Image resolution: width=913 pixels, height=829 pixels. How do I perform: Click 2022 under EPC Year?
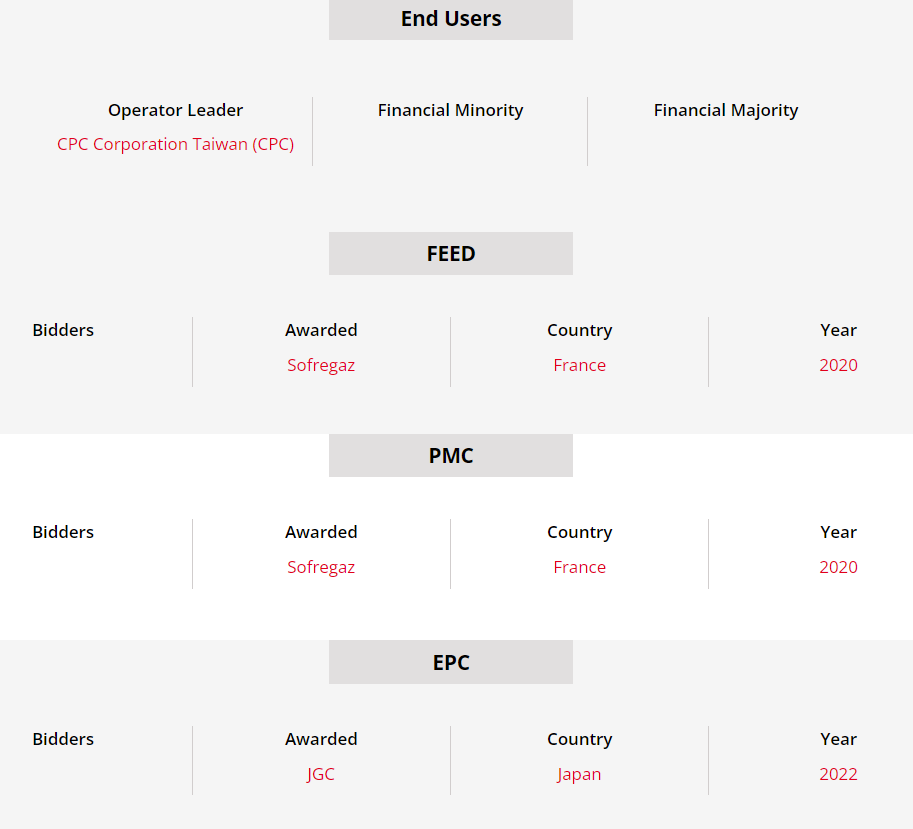pos(838,774)
